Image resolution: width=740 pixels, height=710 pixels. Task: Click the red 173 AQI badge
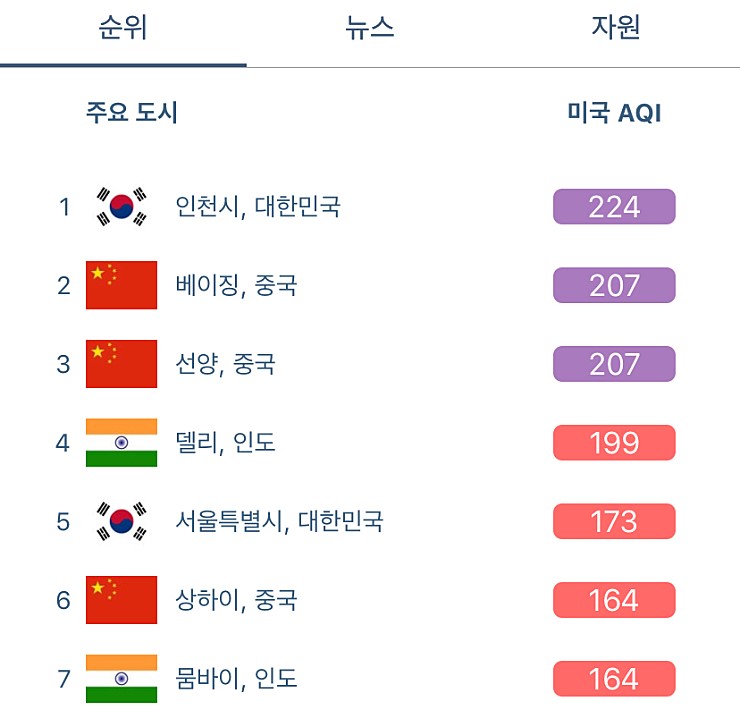click(614, 521)
